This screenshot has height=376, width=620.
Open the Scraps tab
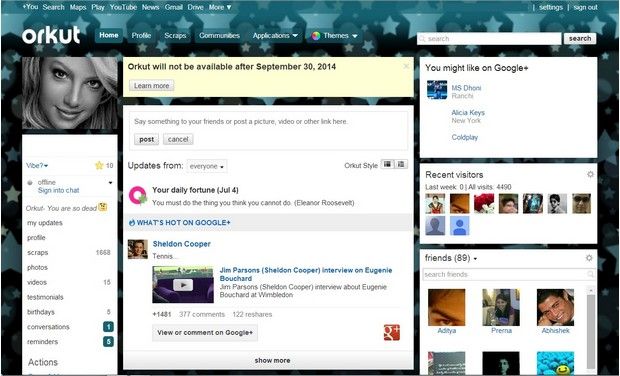pyautogui.click(x=175, y=36)
